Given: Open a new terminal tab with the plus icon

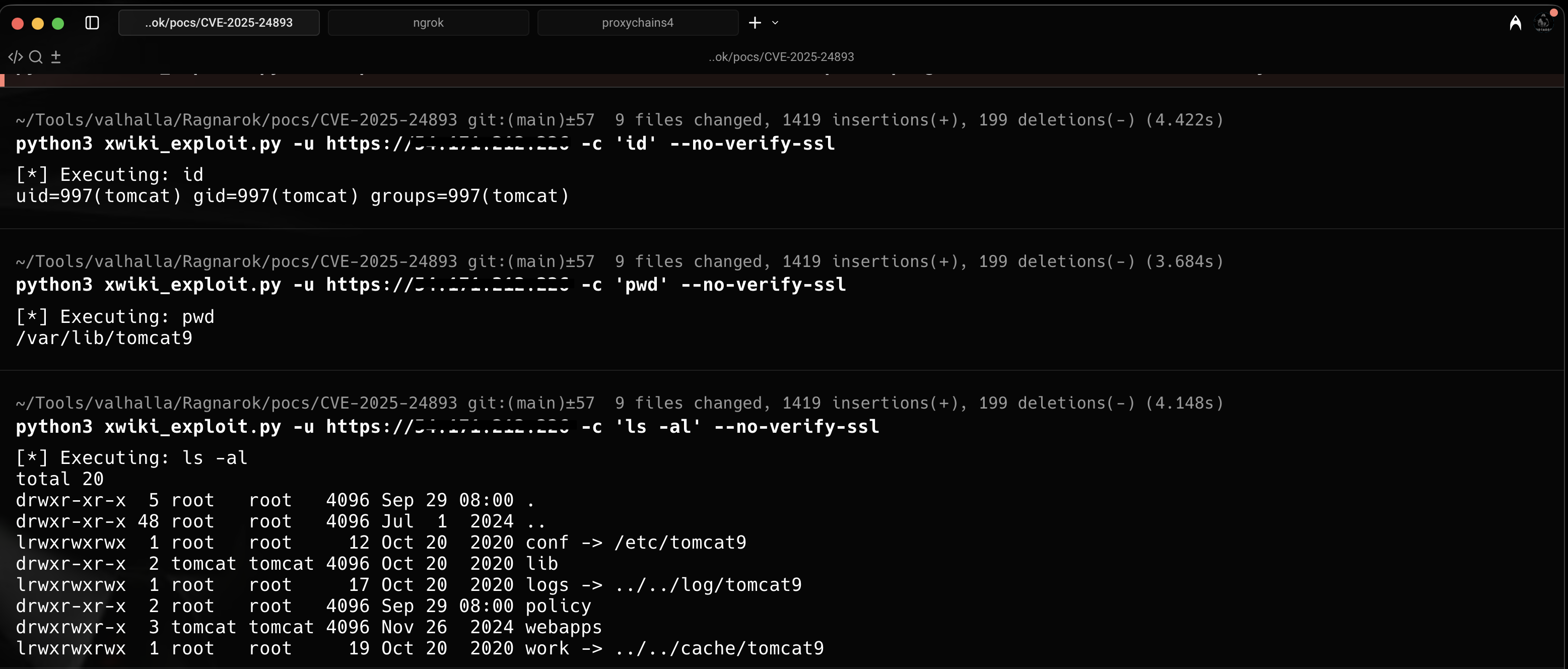Looking at the screenshot, I should click(754, 23).
